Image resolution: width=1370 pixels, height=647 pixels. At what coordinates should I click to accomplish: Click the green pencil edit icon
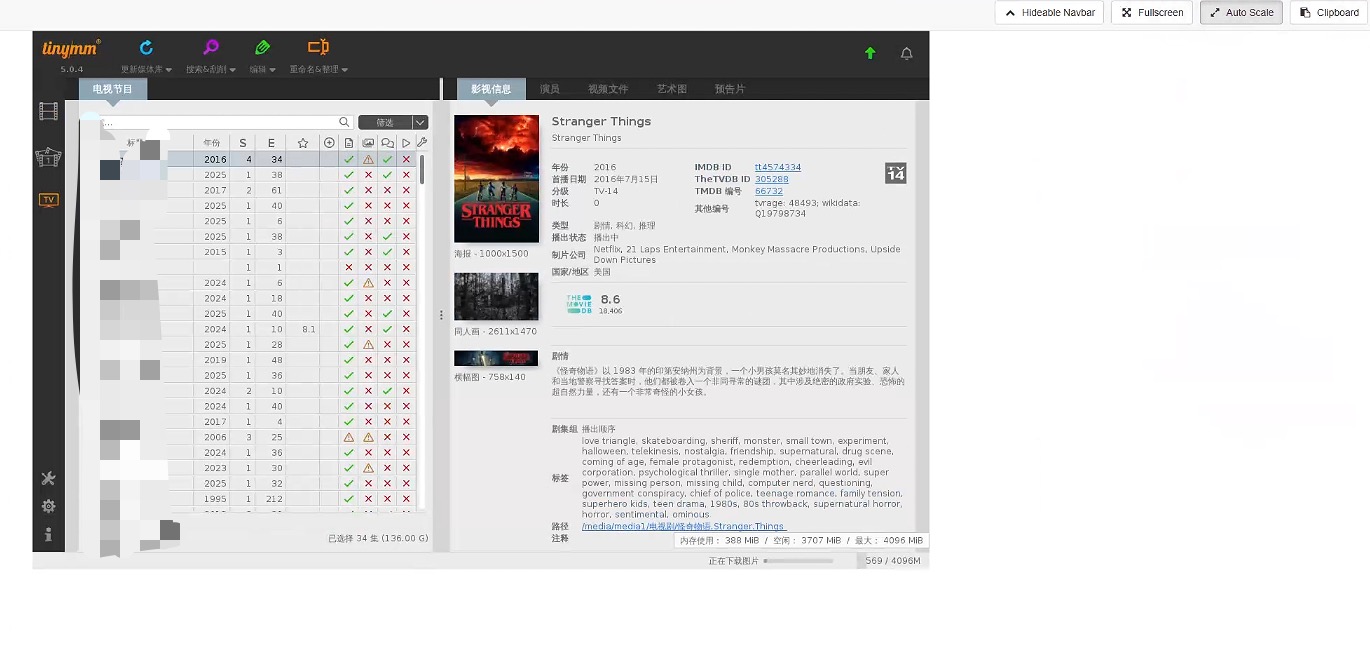262,48
